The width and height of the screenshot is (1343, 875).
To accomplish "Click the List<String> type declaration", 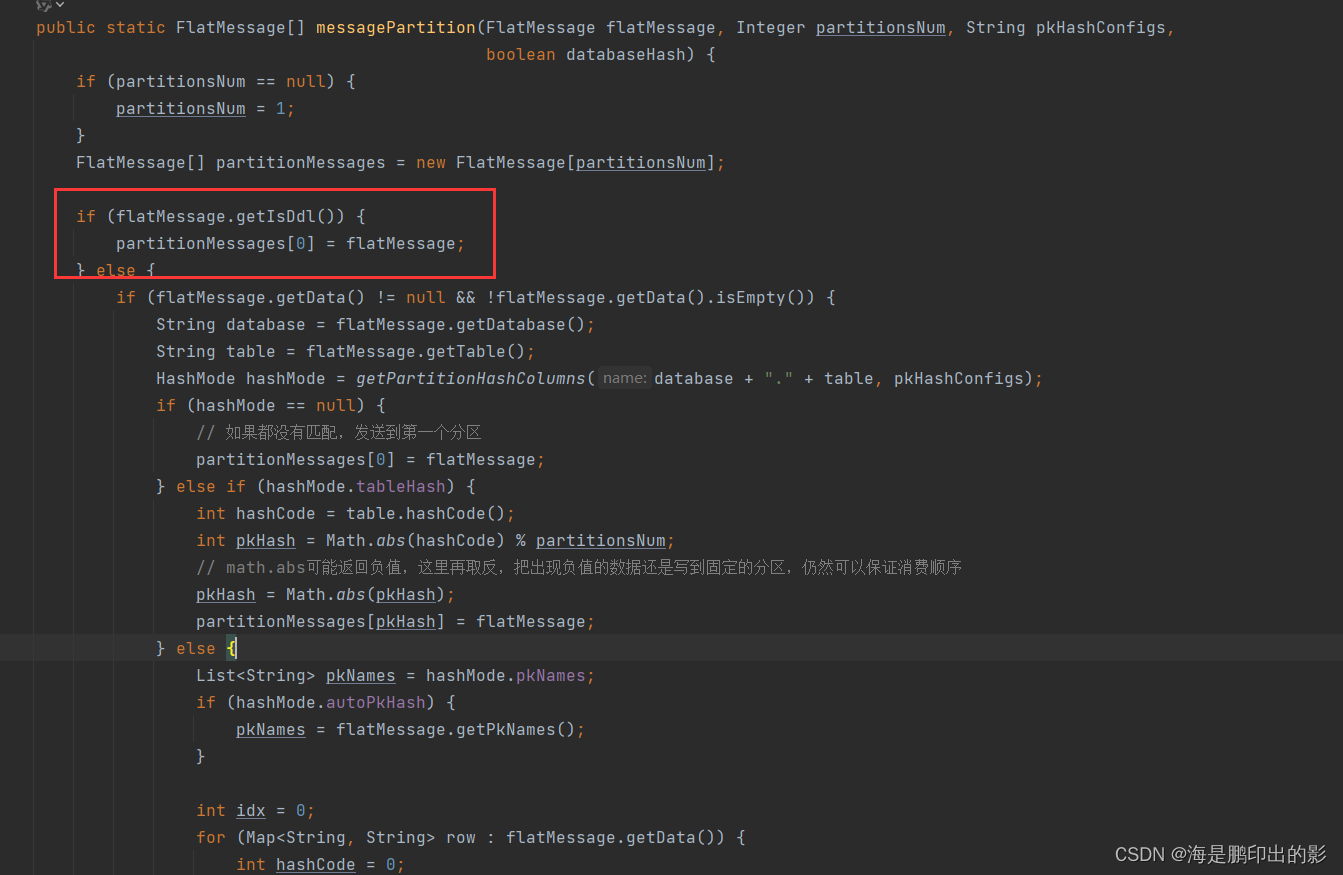I will tap(256, 676).
